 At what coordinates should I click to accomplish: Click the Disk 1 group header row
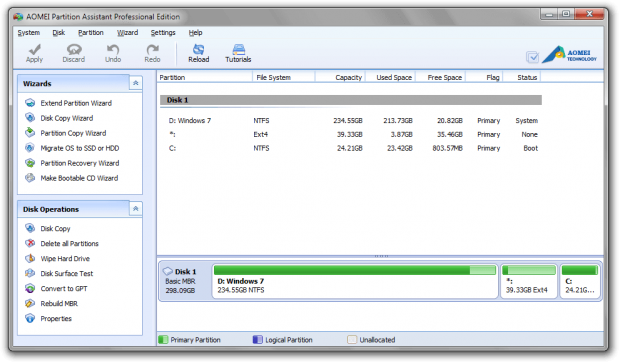coord(350,100)
